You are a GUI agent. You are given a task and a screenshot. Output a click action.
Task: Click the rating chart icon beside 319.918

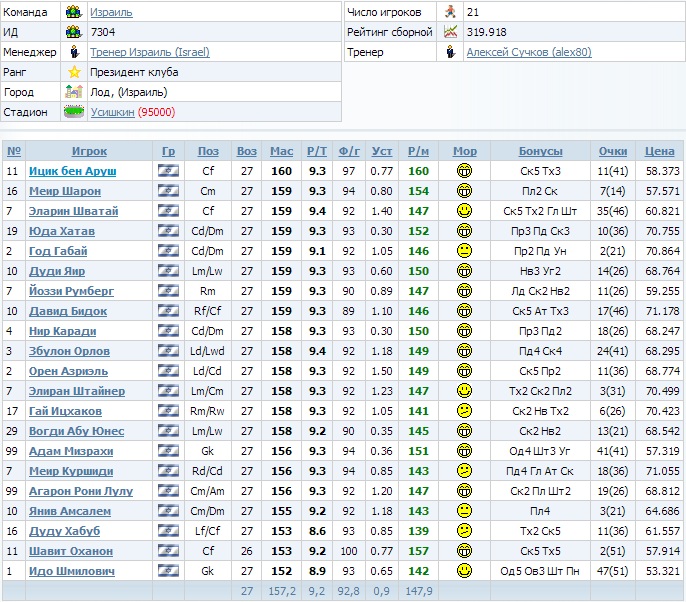pyautogui.click(x=450, y=32)
